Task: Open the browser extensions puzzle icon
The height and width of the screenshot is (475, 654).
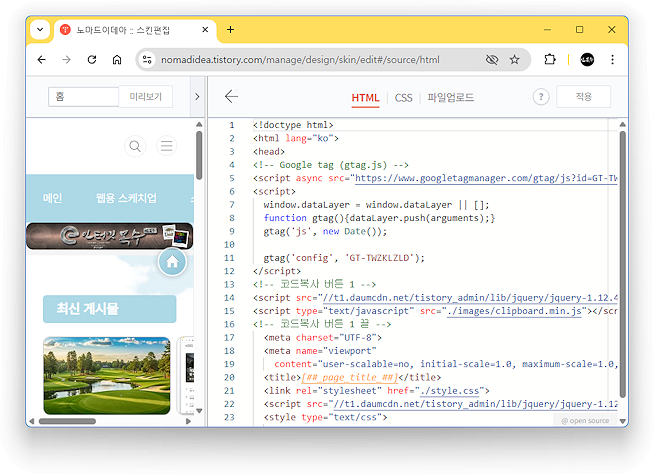Action: tap(550, 60)
